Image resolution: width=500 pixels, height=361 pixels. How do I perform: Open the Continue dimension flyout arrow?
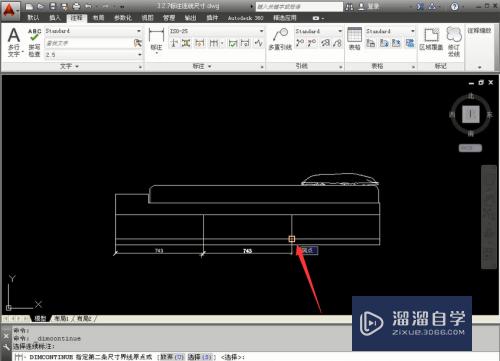[222, 43]
